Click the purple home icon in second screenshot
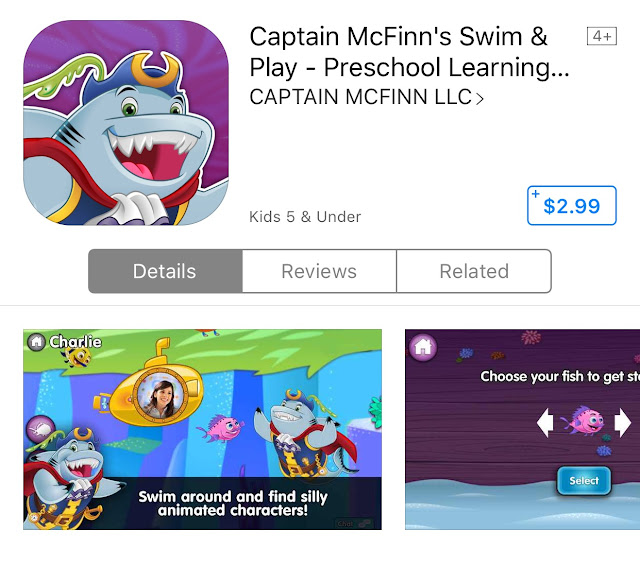This screenshot has width=640, height=565. [423, 347]
